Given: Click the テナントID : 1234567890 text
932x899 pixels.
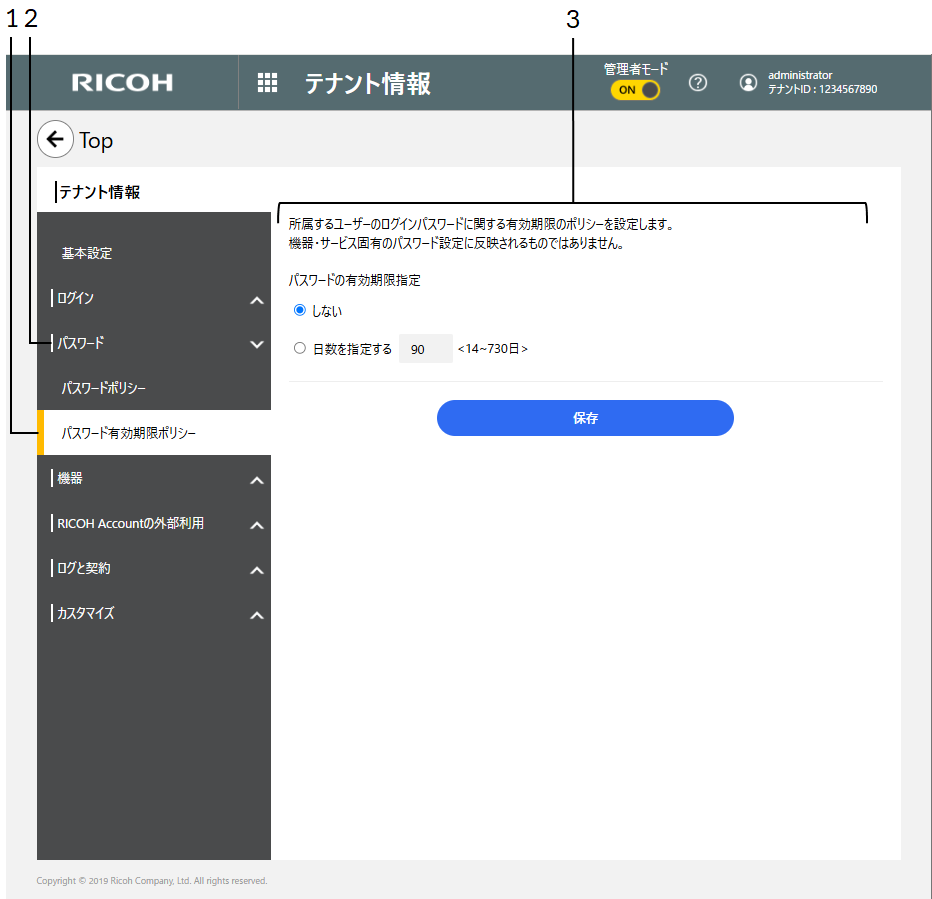Looking at the screenshot, I should click(822, 89).
